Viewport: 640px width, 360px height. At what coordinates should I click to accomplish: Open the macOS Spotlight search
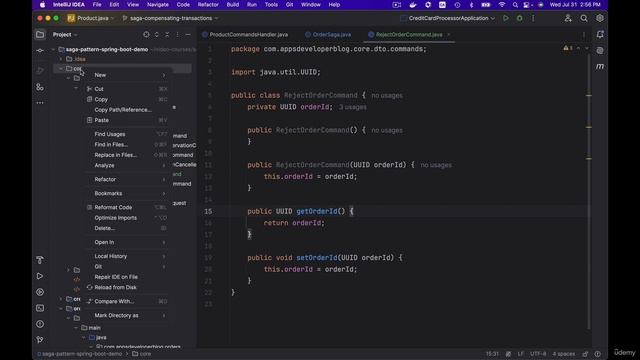pyautogui.click(x=515, y=5)
